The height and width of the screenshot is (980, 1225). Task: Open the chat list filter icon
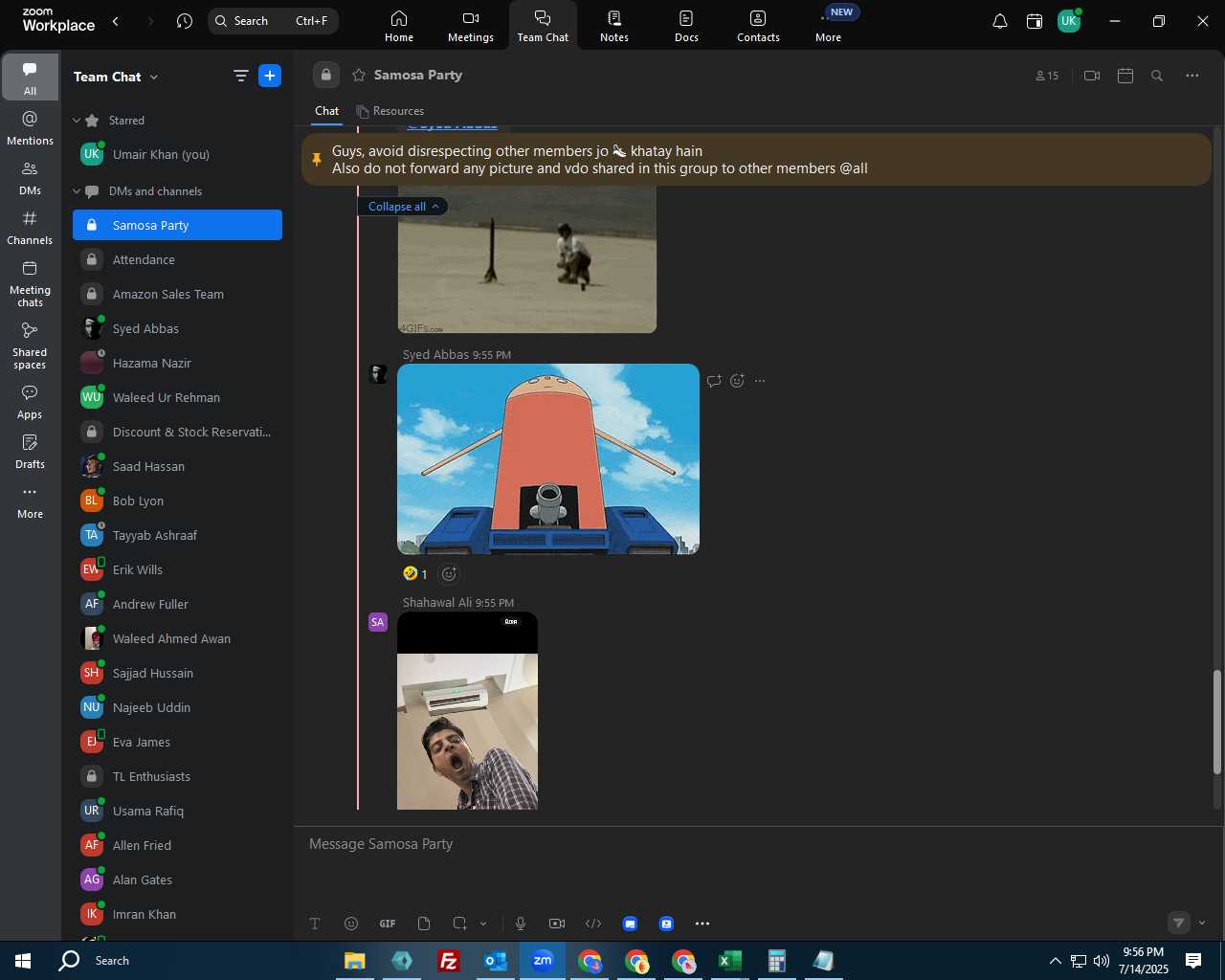240,76
